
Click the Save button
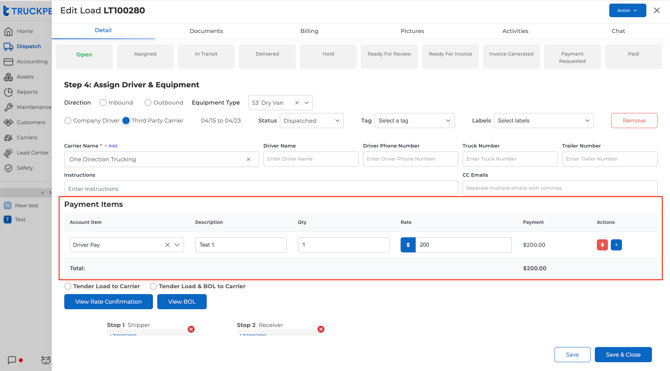572,355
